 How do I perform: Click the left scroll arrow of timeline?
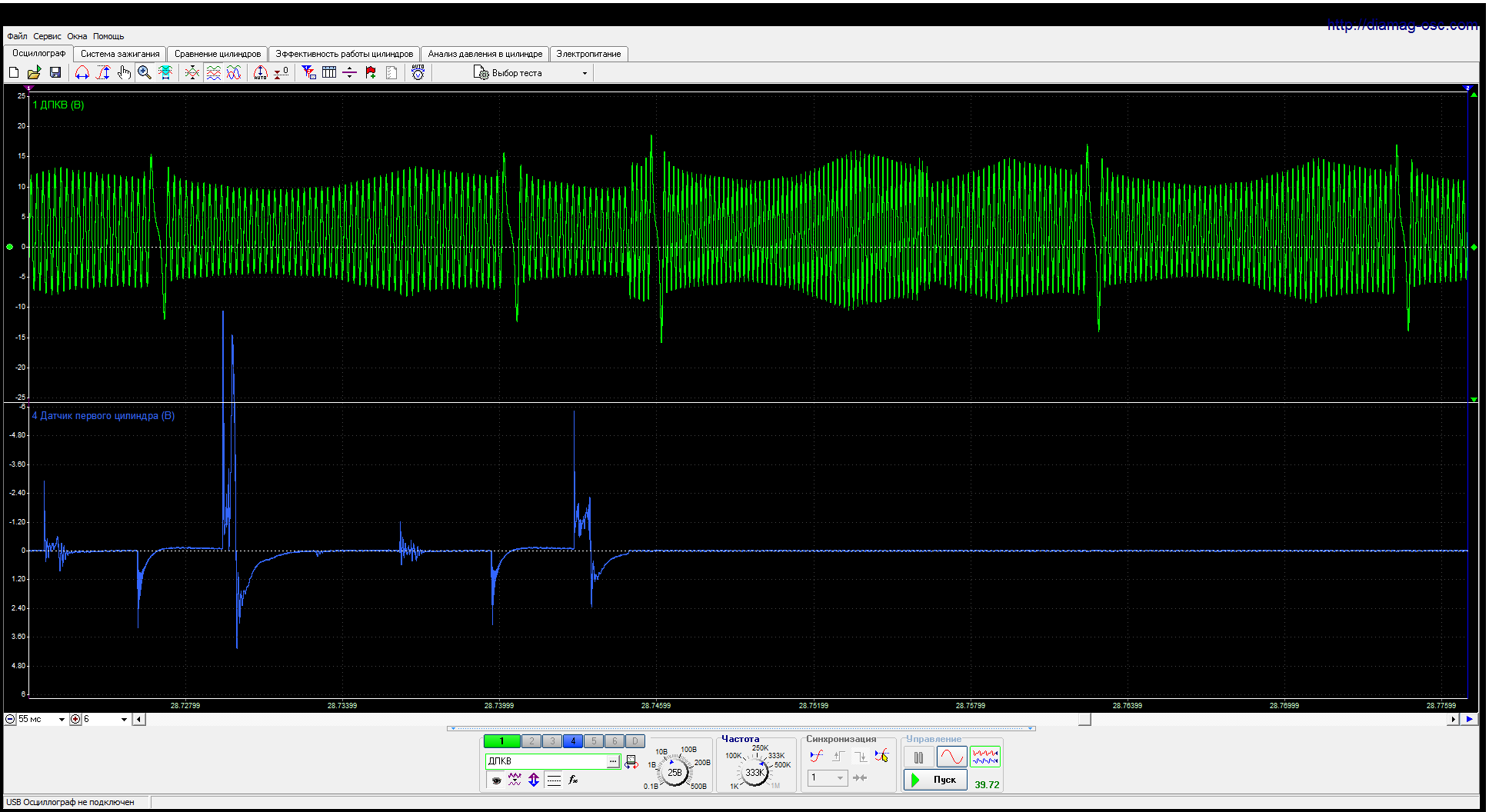click(138, 720)
